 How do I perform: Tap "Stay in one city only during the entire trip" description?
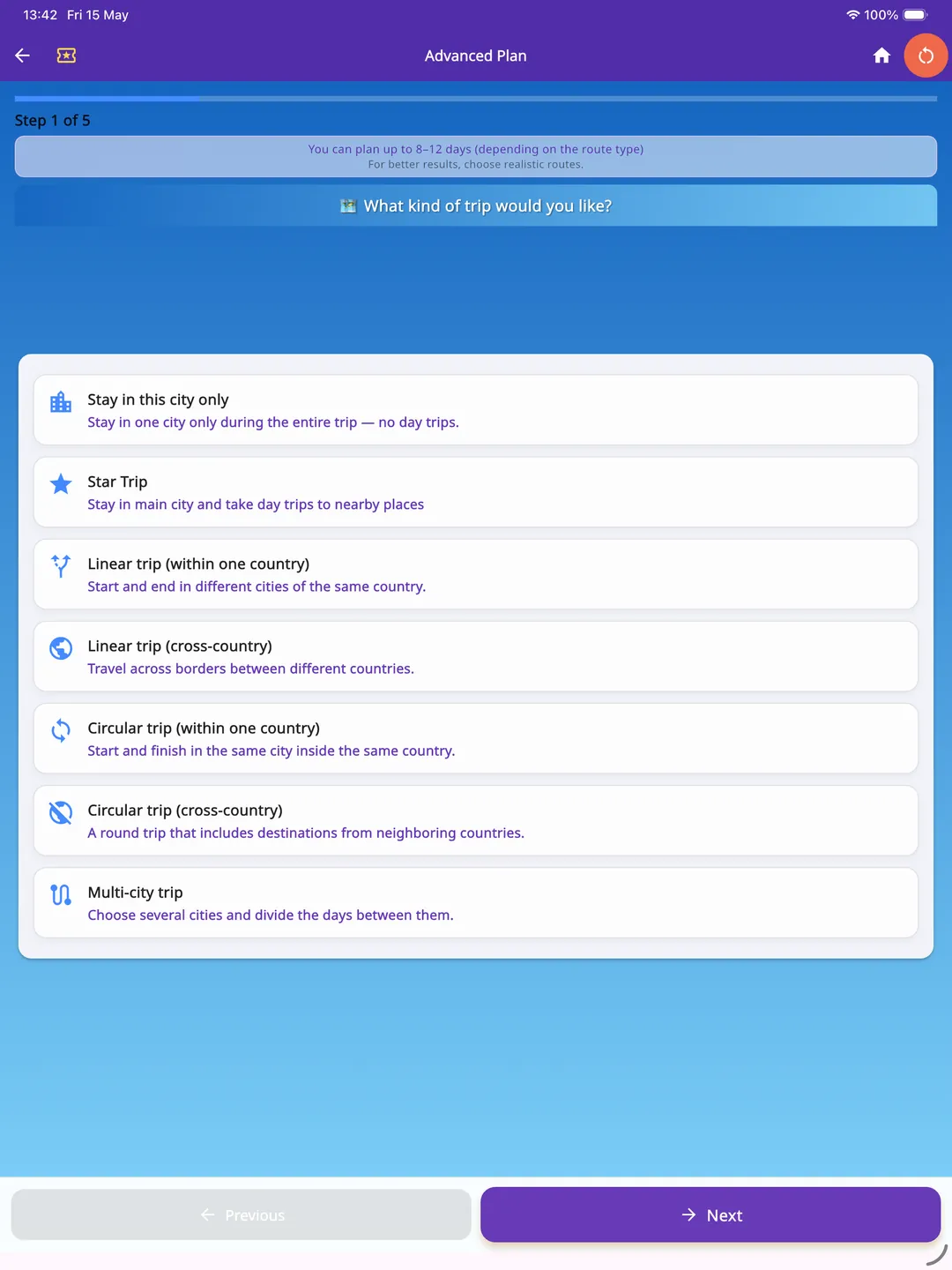click(x=273, y=422)
